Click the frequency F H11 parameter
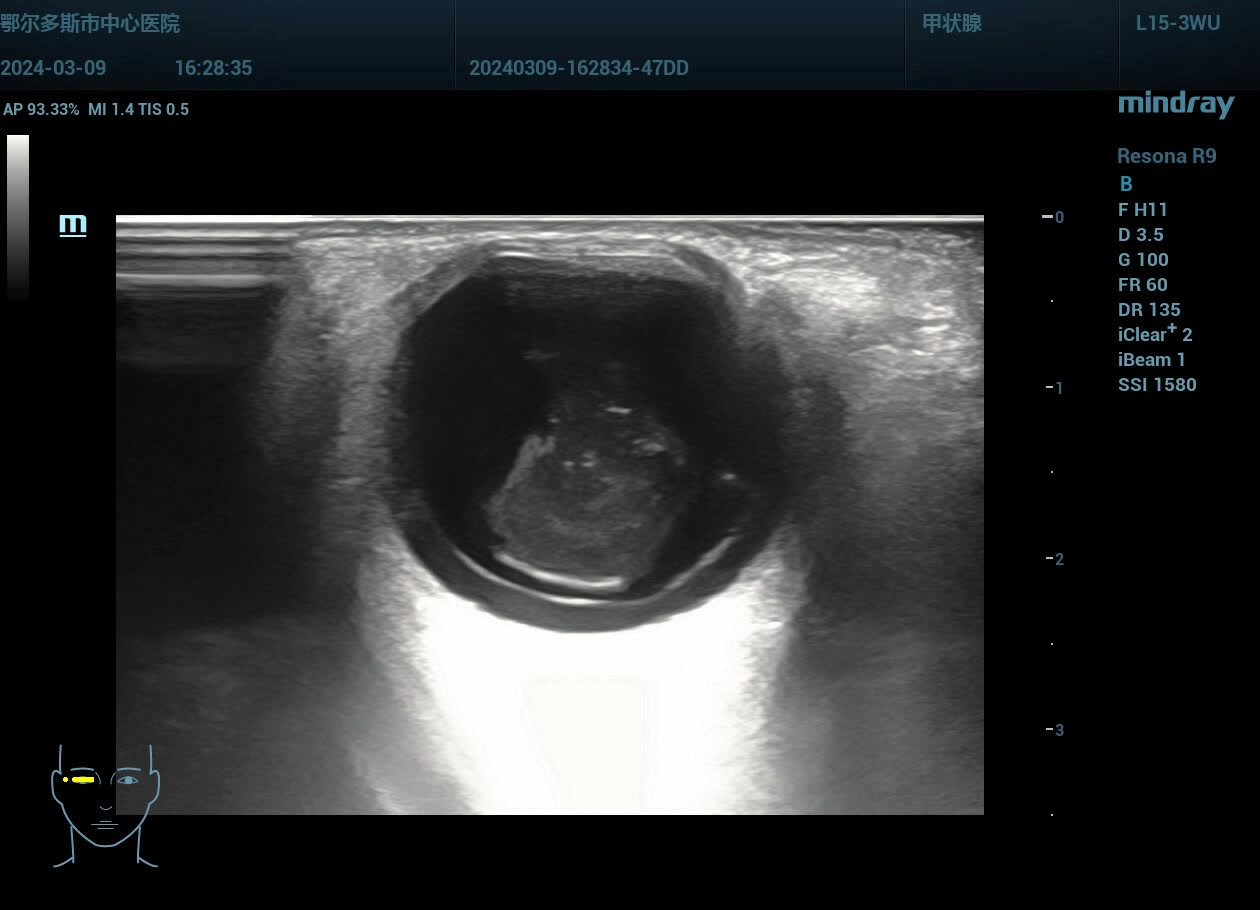 click(1143, 210)
